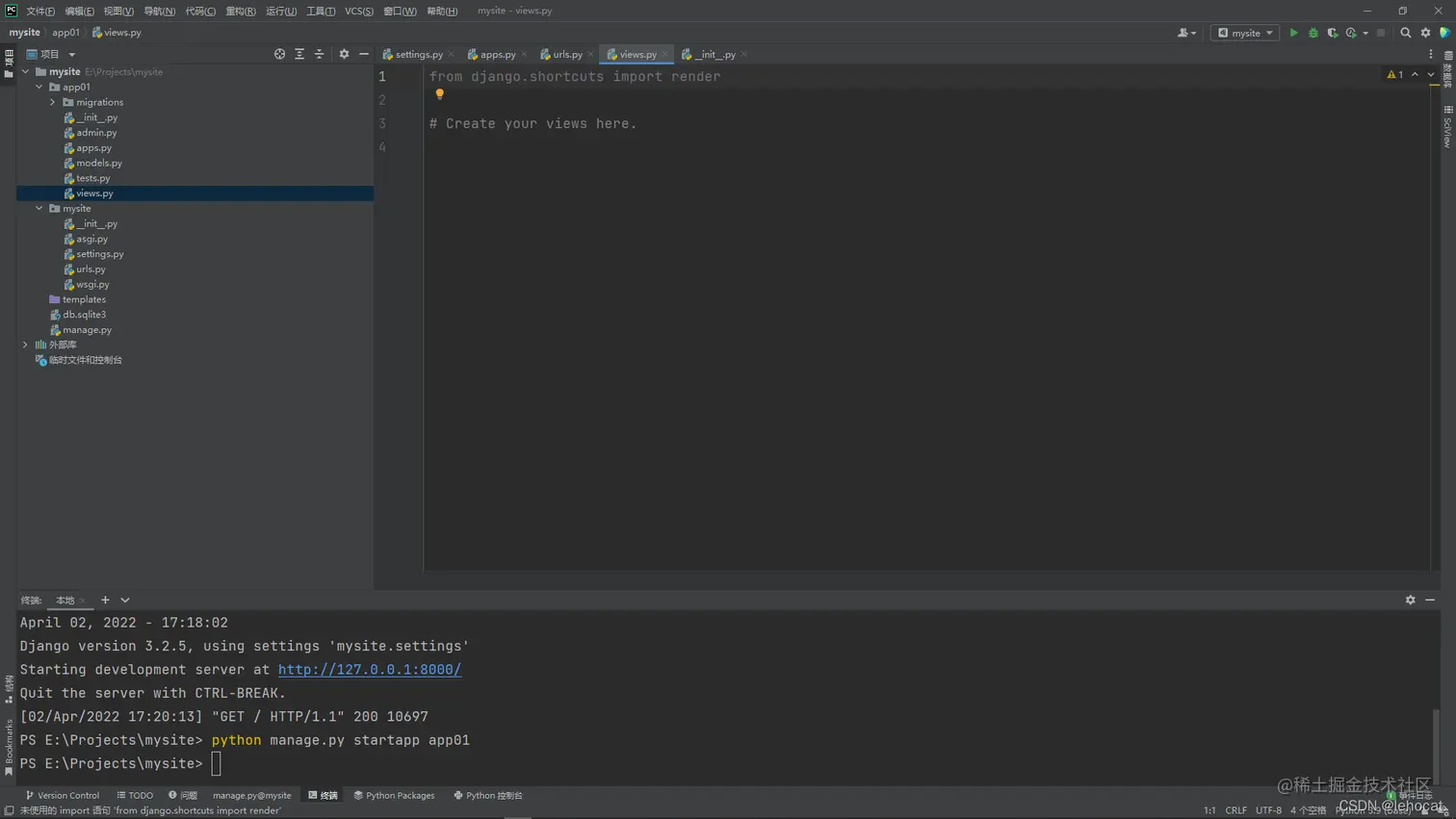Image resolution: width=1456 pixels, height=819 pixels.
Task: Click app01 breadcrumb in navigation bar
Action: (x=65, y=33)
